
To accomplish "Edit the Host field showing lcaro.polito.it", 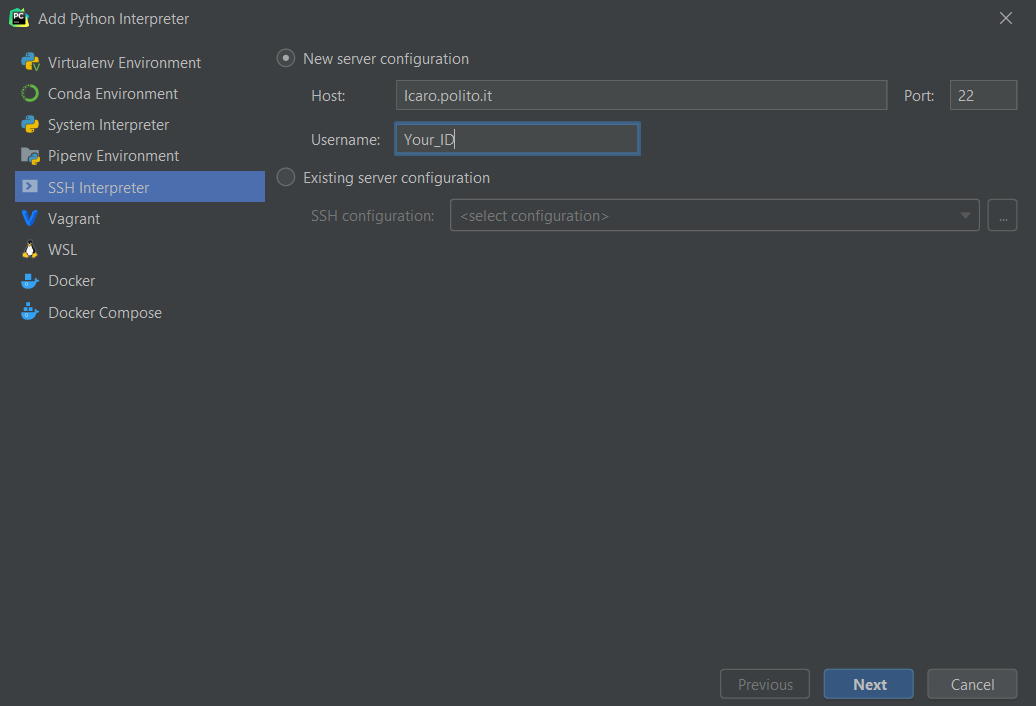I will pos(640,95).
